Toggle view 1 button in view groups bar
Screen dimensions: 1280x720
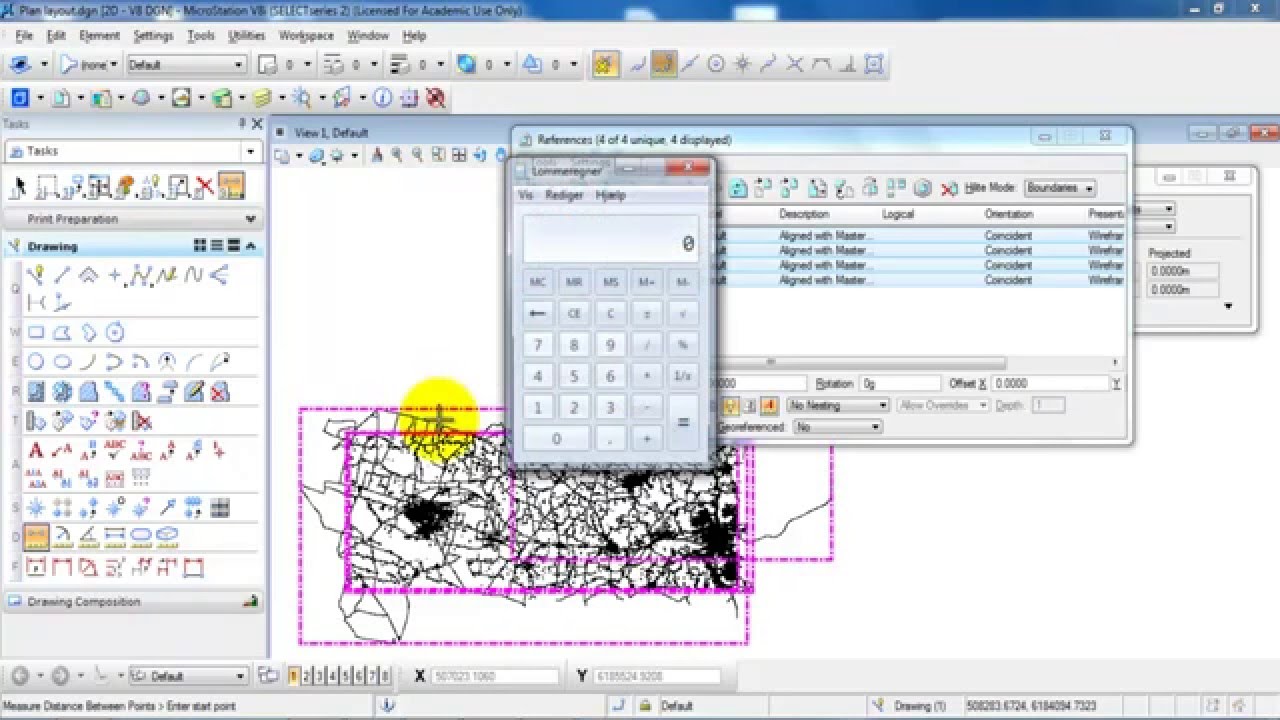294,676
